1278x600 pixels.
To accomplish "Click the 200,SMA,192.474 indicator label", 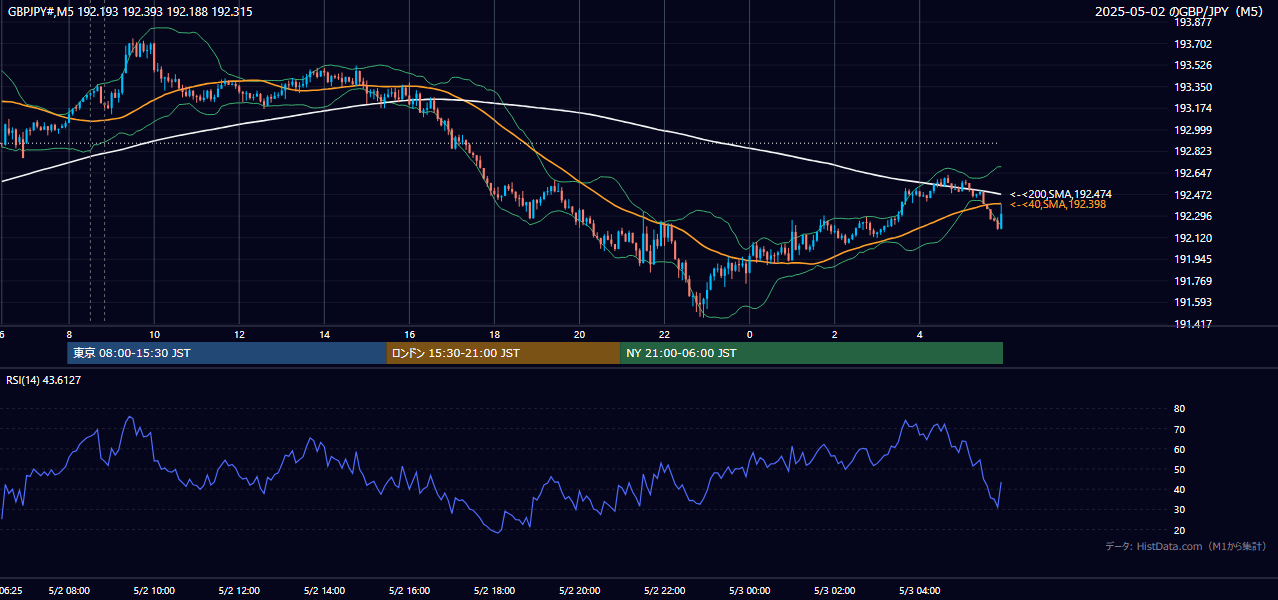I will point(1061,194).
